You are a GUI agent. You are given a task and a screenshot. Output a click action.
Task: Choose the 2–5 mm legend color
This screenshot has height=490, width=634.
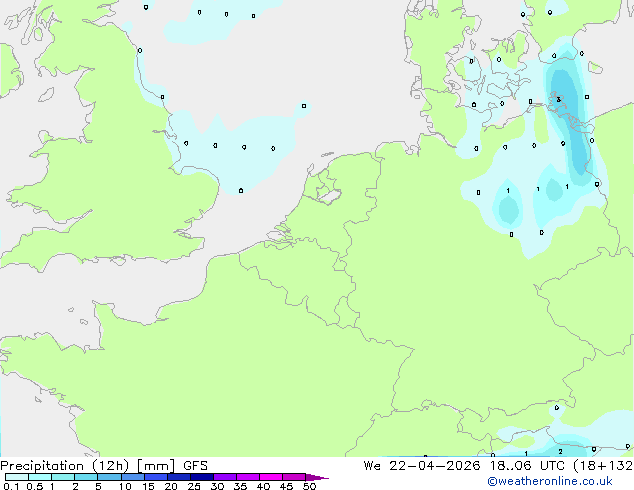[86, 477]
